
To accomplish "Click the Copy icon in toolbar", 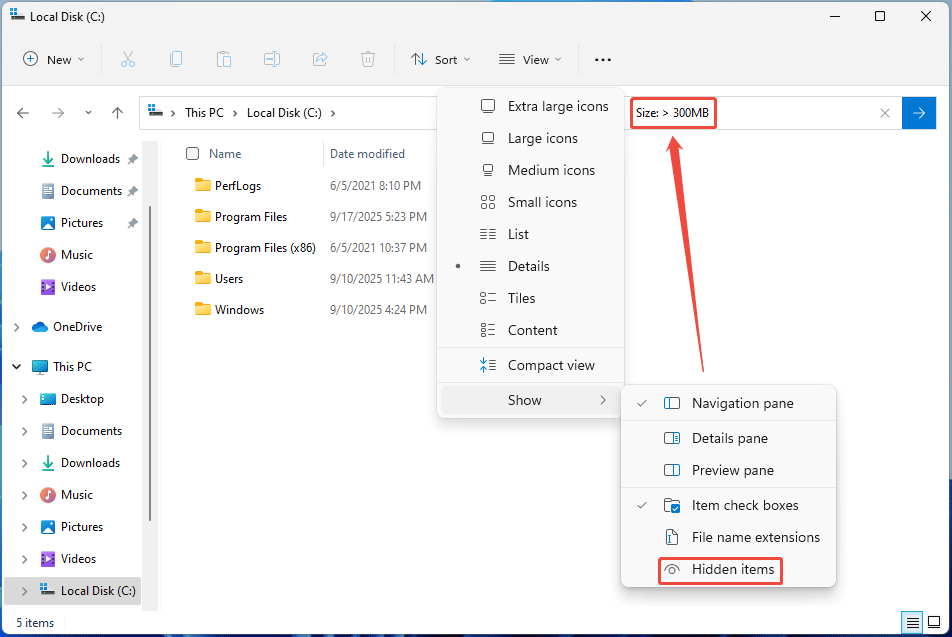I will coord(176,60).
